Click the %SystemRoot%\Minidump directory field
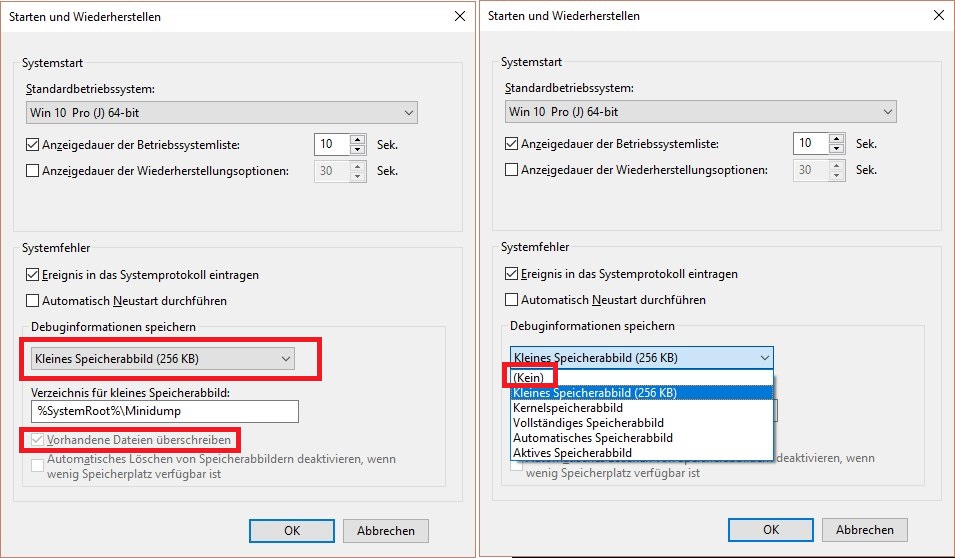This screenshot has width=955, height=558. coord(165,411)
